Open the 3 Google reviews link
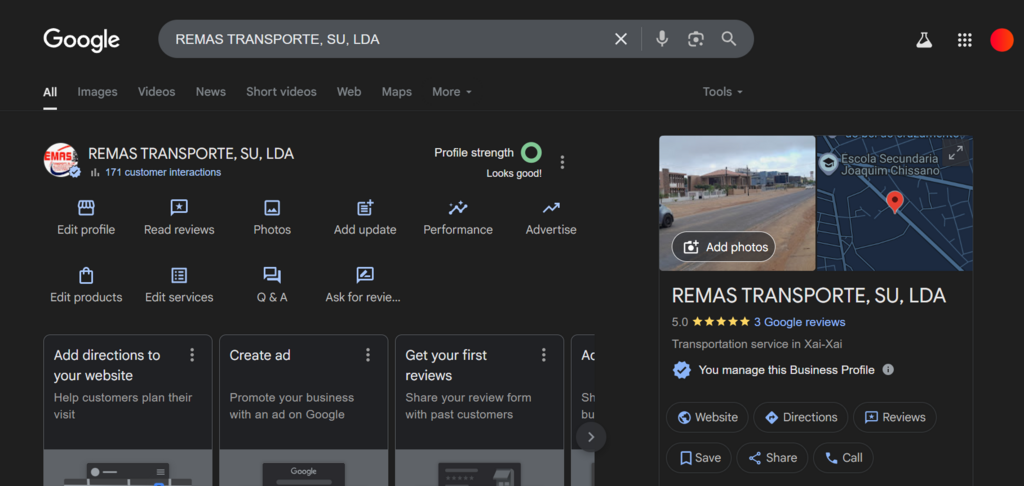The width and height of the screenshot is (1024, 486). [799, 322]
